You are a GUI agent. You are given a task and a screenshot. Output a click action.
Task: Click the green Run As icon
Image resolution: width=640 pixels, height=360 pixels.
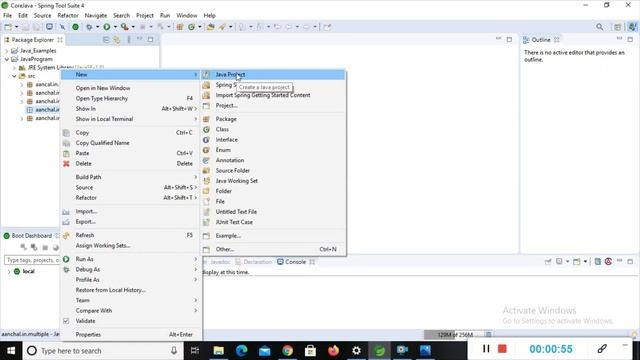tap(66, 259)
